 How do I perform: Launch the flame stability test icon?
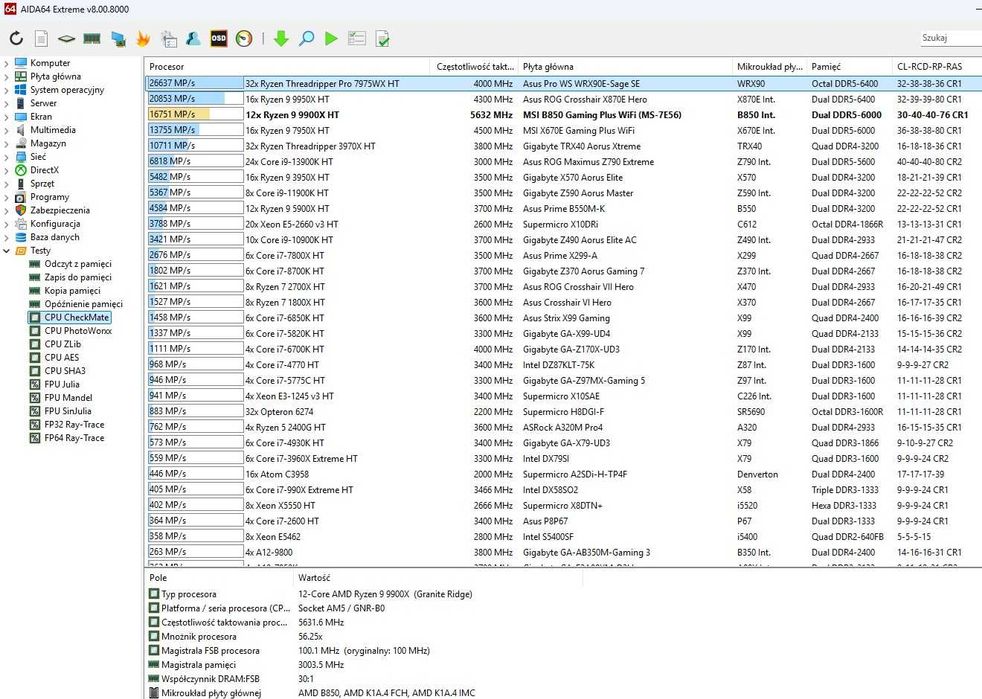pos(143,39)
